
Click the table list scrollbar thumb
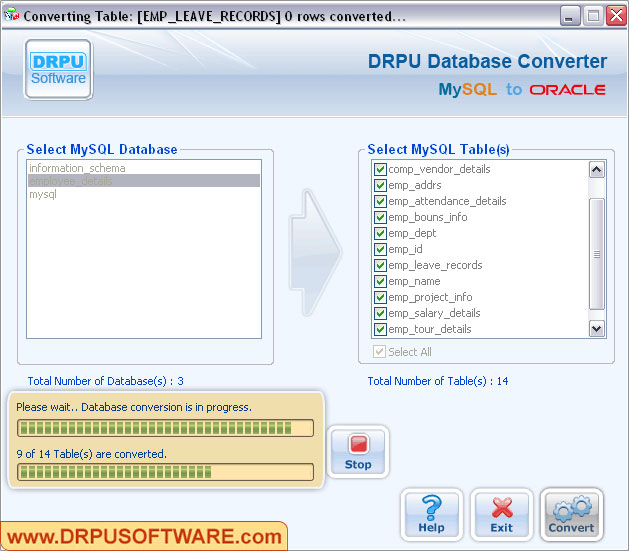[597, 254]
